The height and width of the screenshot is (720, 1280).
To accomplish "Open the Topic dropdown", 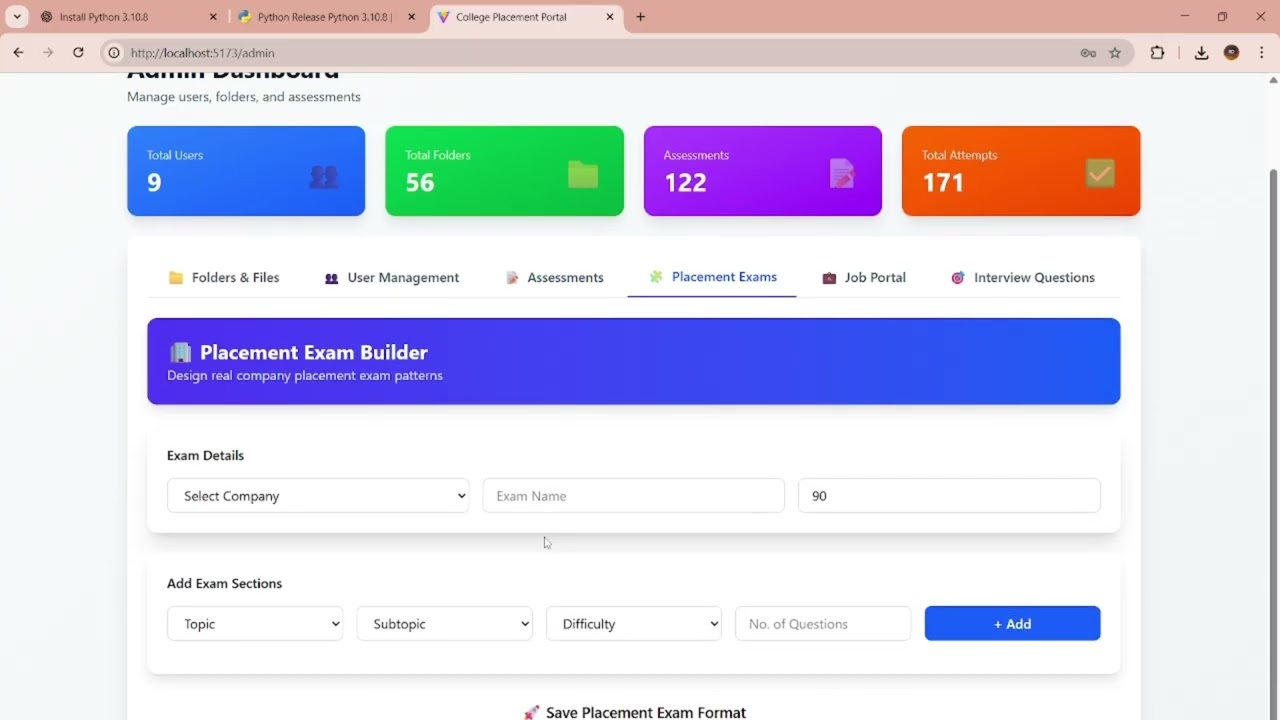I will point(255,624).
